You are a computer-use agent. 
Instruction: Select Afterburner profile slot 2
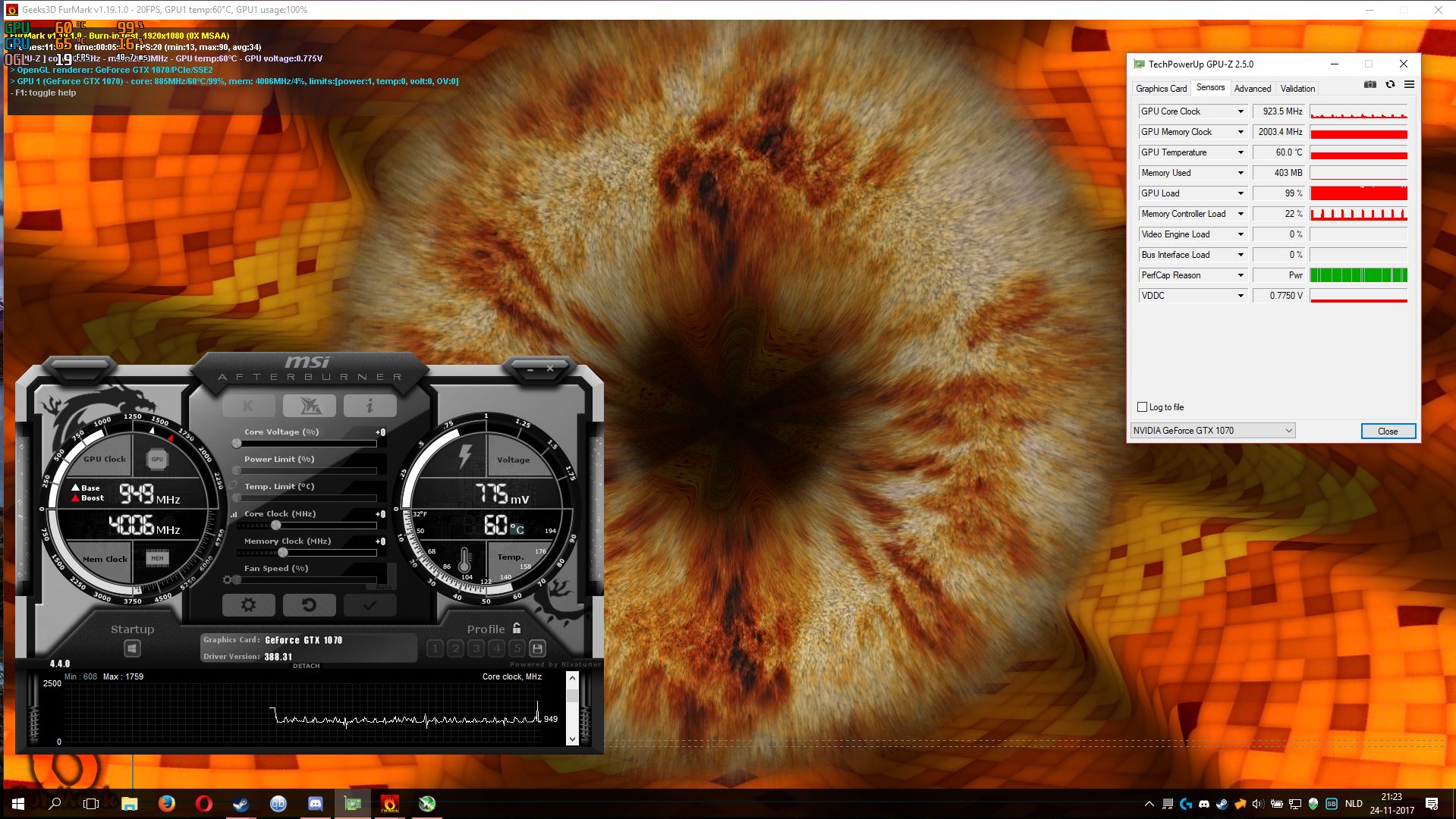[455, 648]
